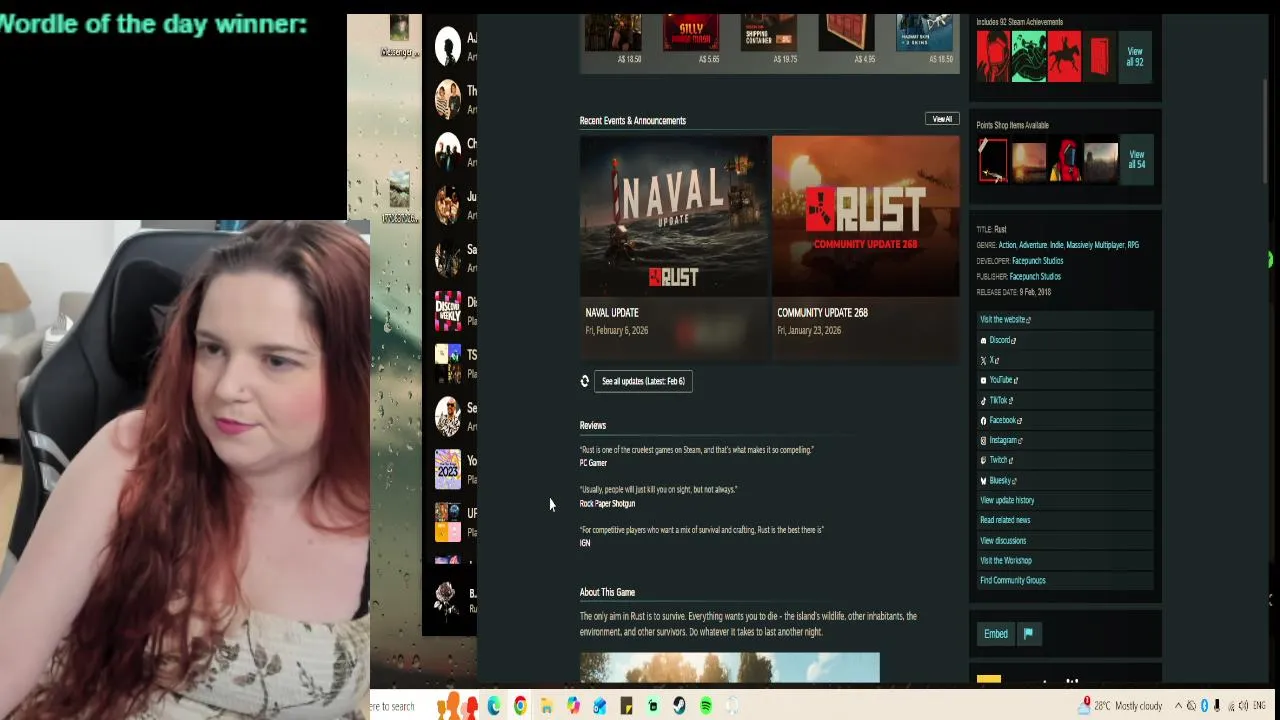Select the first A$ 18.50 item thumbnail

coord(613,33)
